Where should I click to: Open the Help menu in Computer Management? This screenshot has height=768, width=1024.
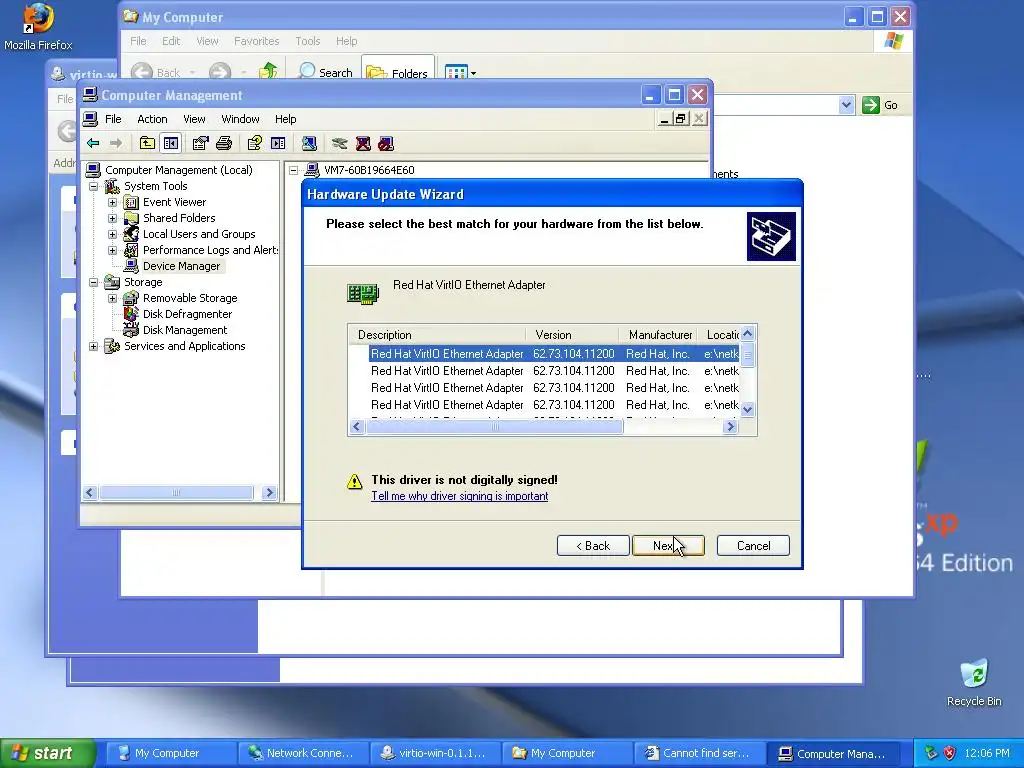click(x=285, y=119)
